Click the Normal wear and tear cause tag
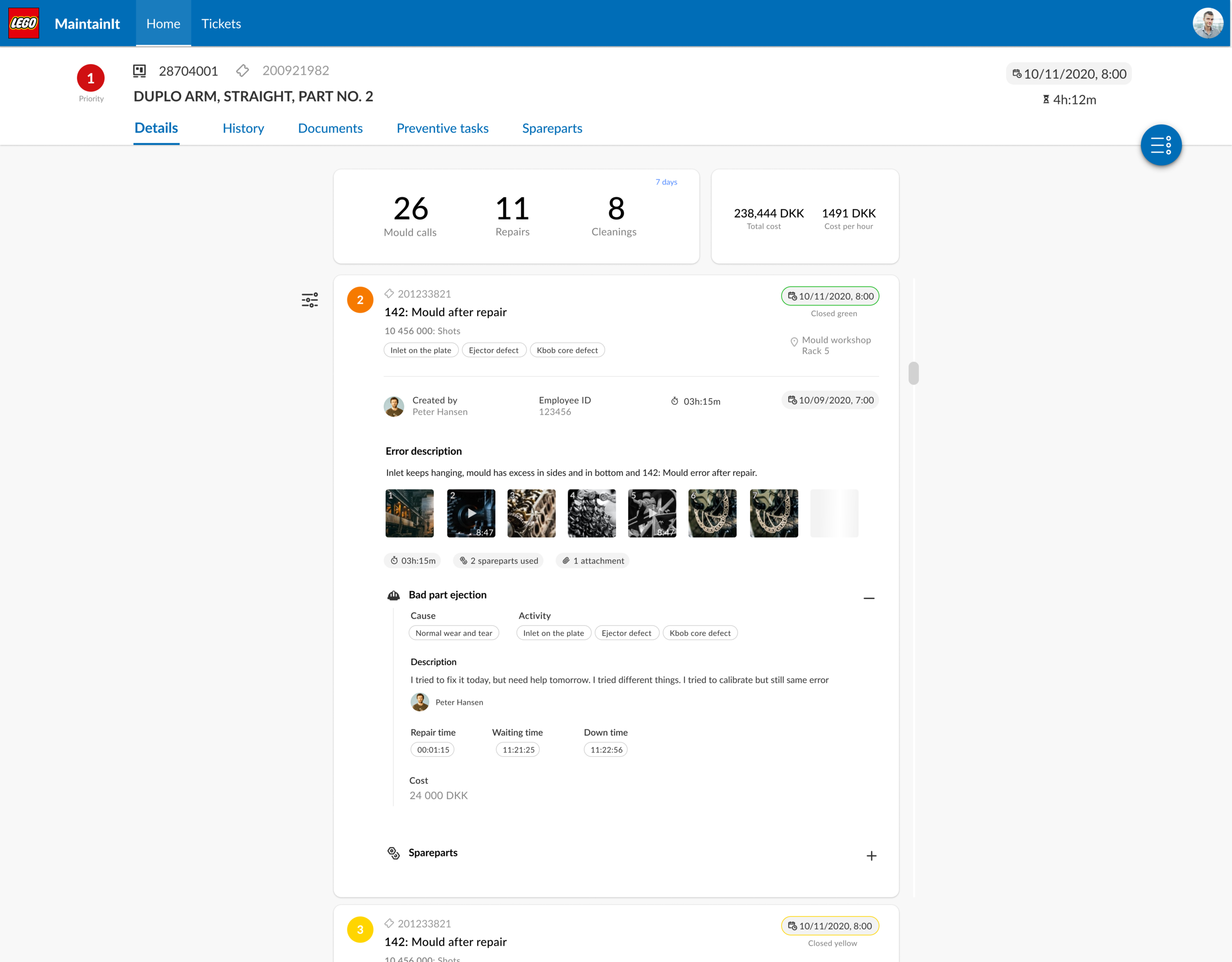This screenshot has width=1232, height=962. pyautogui.click(x=453, y=632)
